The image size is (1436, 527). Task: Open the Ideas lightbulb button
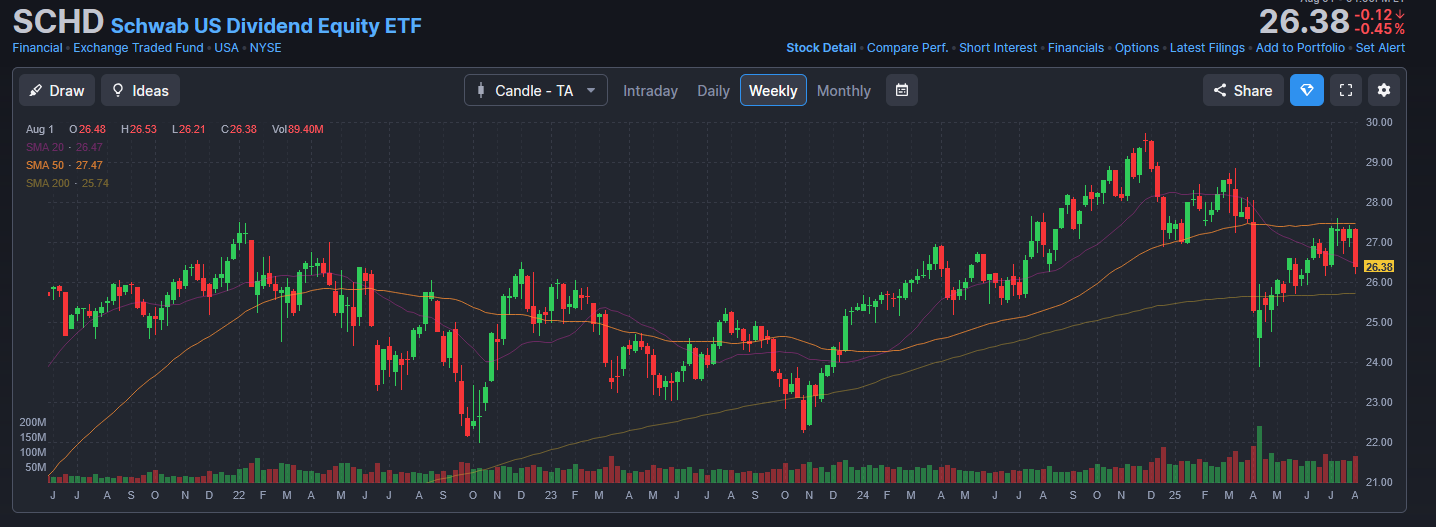[140, 90]
